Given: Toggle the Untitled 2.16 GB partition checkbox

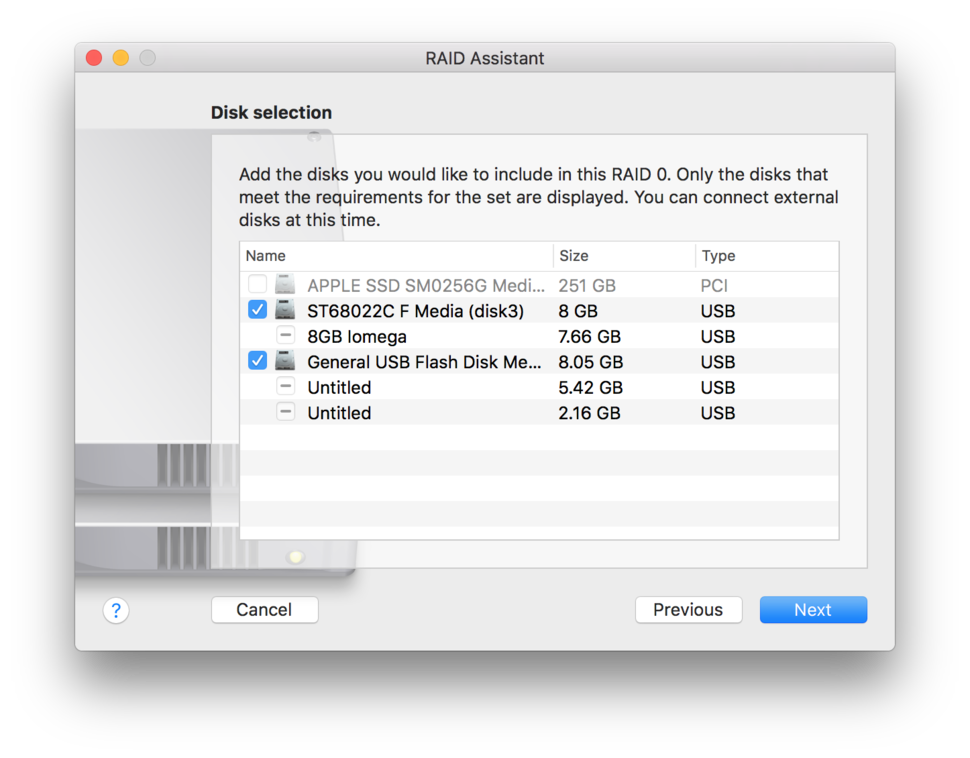Looking at the screenshot, I should click(x=285, y=411).
